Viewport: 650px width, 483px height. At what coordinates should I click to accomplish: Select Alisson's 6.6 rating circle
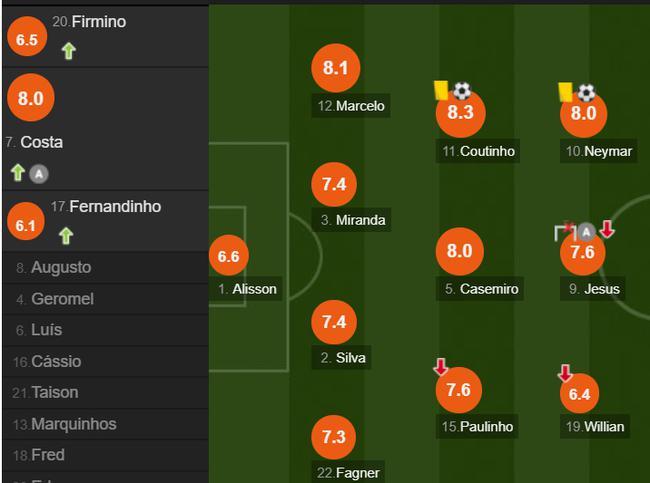coord(228,255)
